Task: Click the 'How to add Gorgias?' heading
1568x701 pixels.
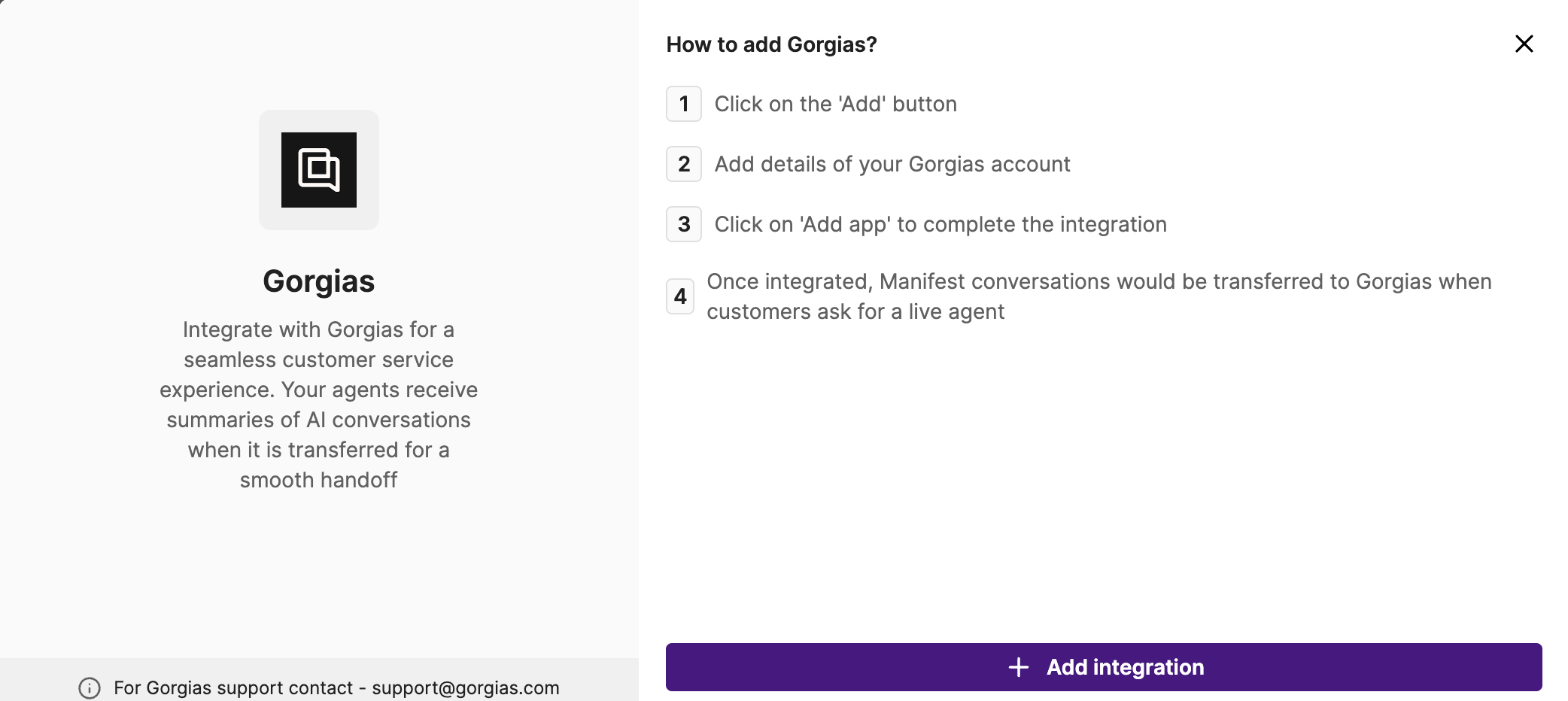Action: tap(771, 44)
